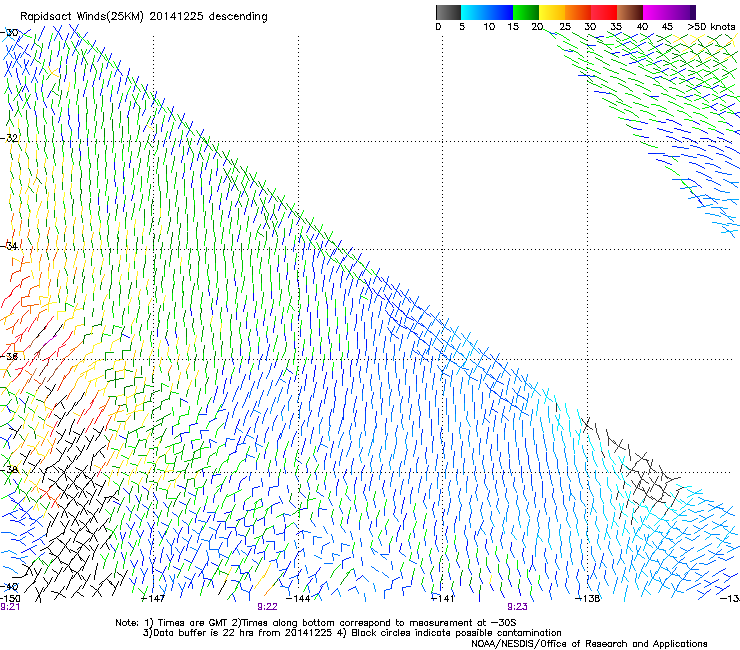Click the latitude axis label '-34'
Screen dimensions: 740x650
[9, 246]
